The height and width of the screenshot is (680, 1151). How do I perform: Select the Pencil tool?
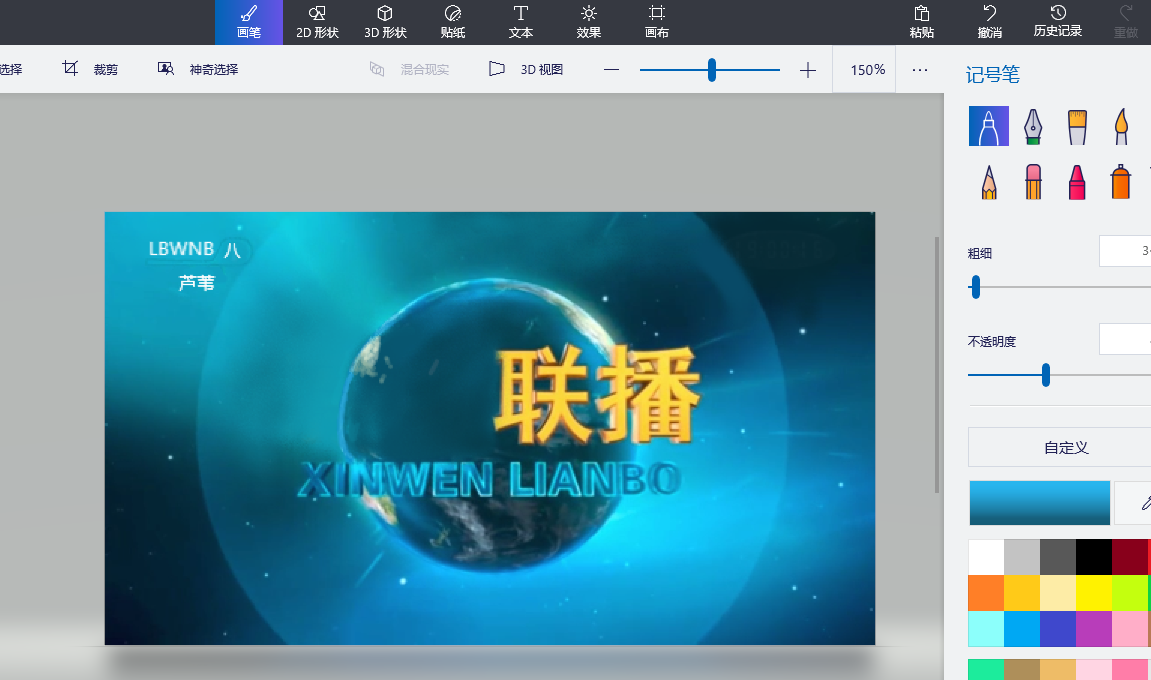(989, 181)
